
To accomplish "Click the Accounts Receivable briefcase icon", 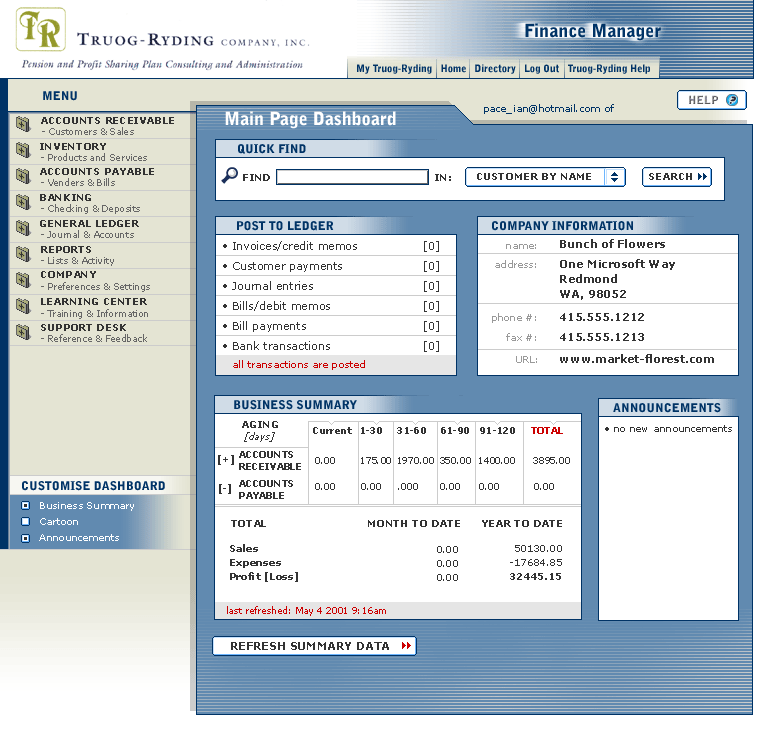I will 23,124.
